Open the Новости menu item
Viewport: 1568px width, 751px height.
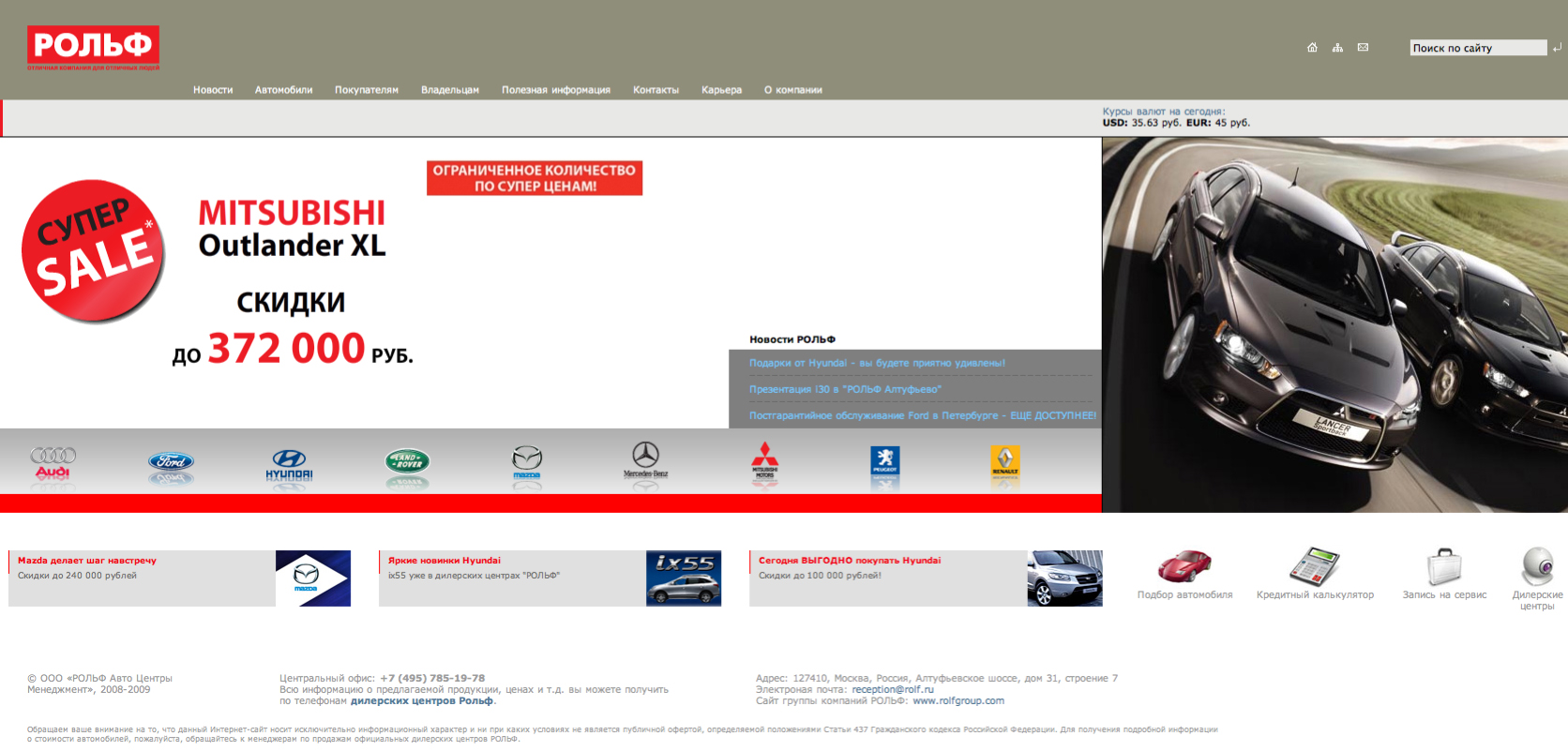pos(213,90)
